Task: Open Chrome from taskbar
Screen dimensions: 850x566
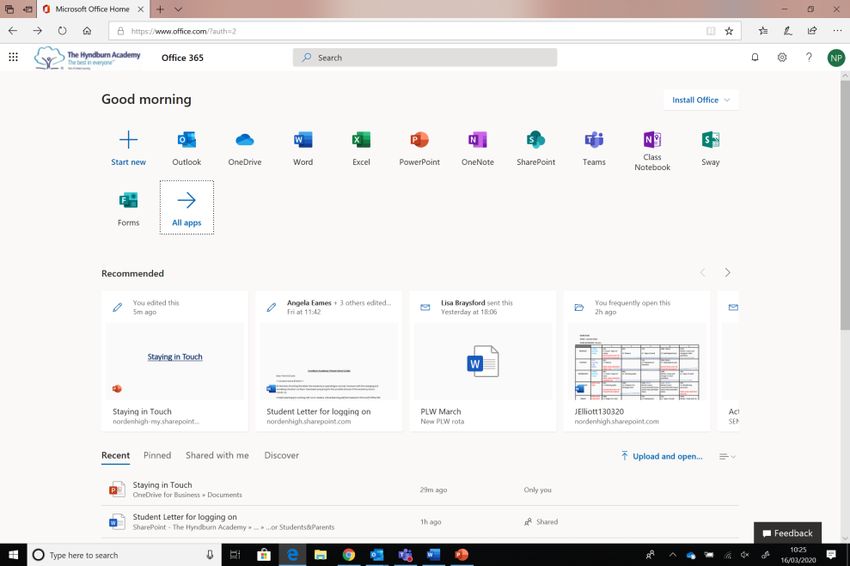Action: point(349,555)
